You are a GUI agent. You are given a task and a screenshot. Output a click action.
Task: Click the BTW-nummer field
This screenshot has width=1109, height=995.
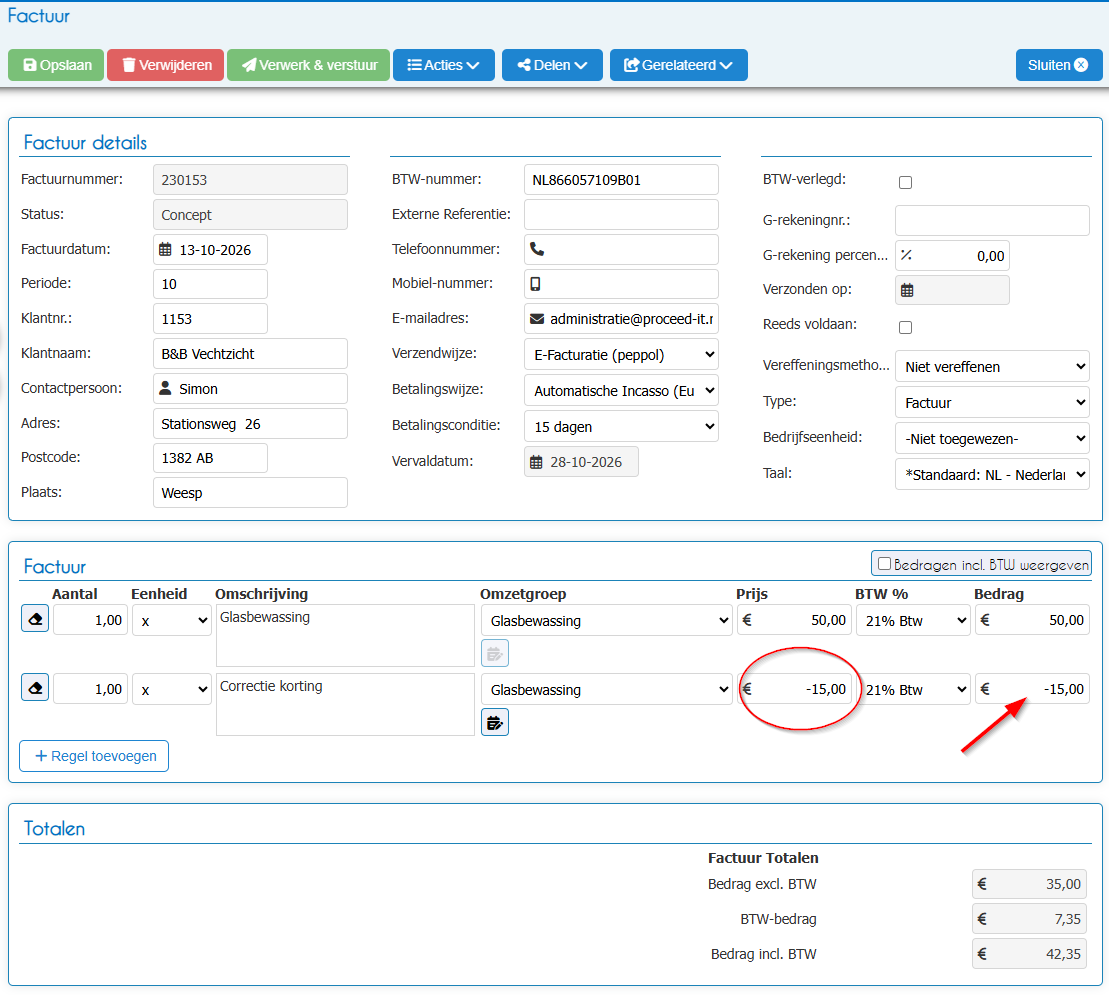622,180
